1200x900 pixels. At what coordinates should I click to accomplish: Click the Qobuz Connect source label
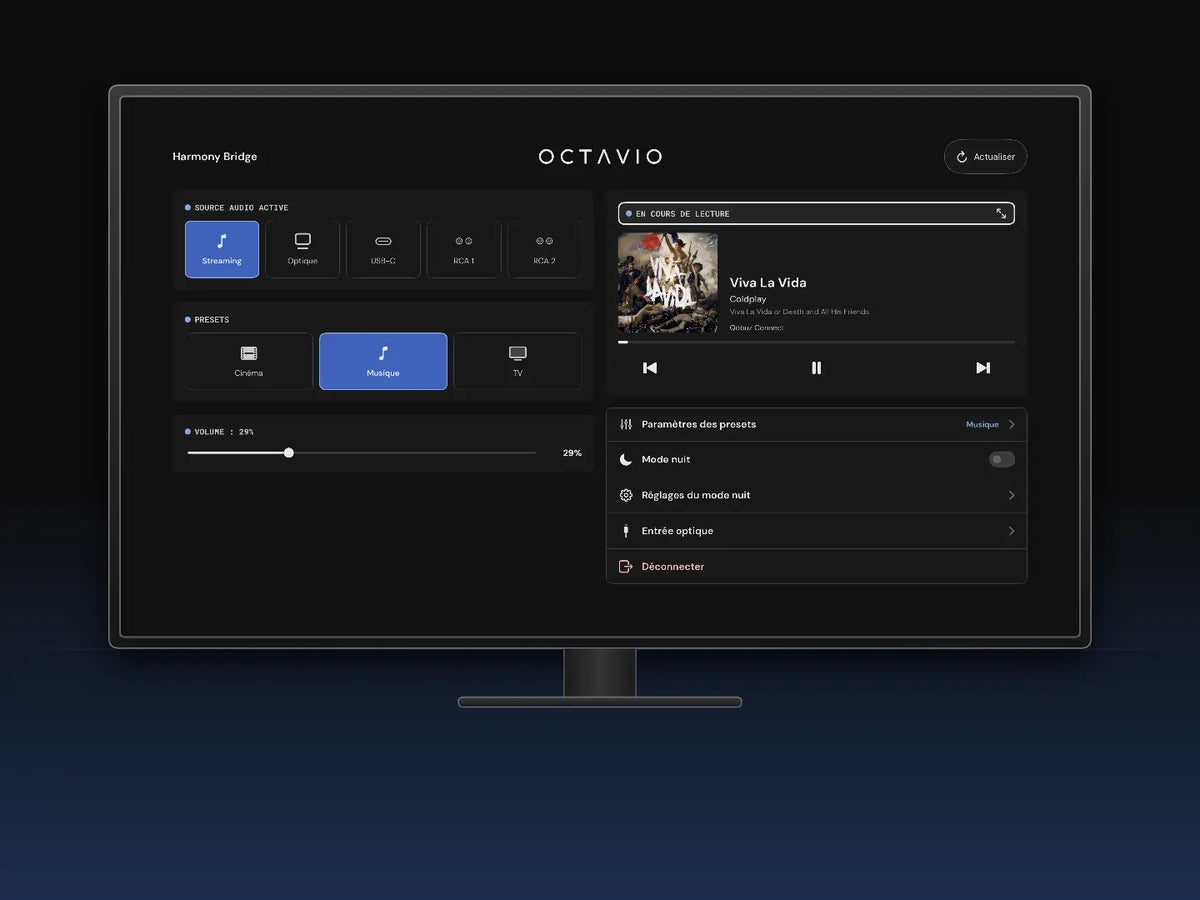757,327
